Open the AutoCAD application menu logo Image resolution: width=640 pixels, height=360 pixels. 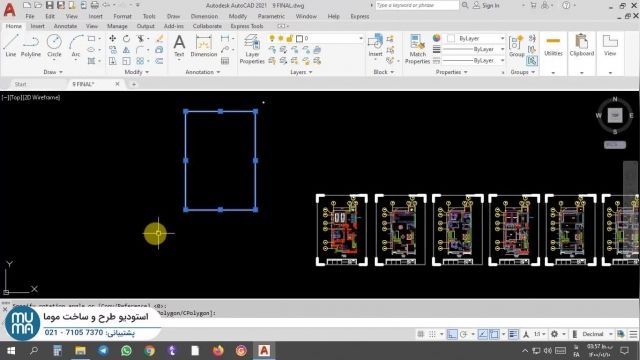tap(9, 9)
